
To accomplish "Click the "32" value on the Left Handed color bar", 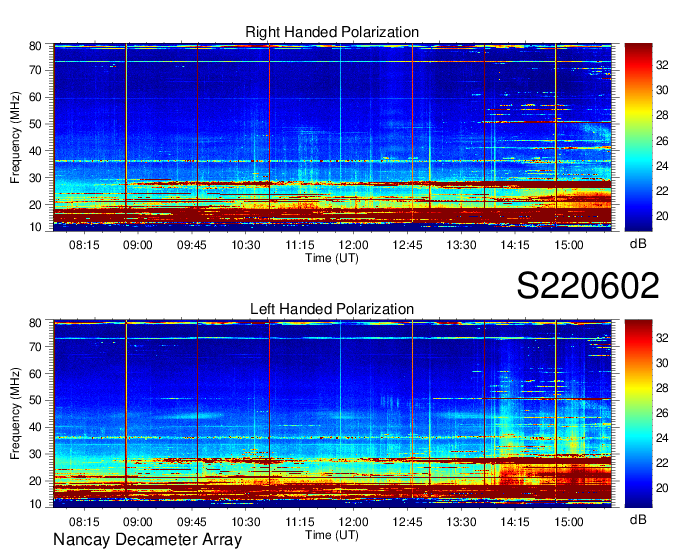I will click(662, 338).
